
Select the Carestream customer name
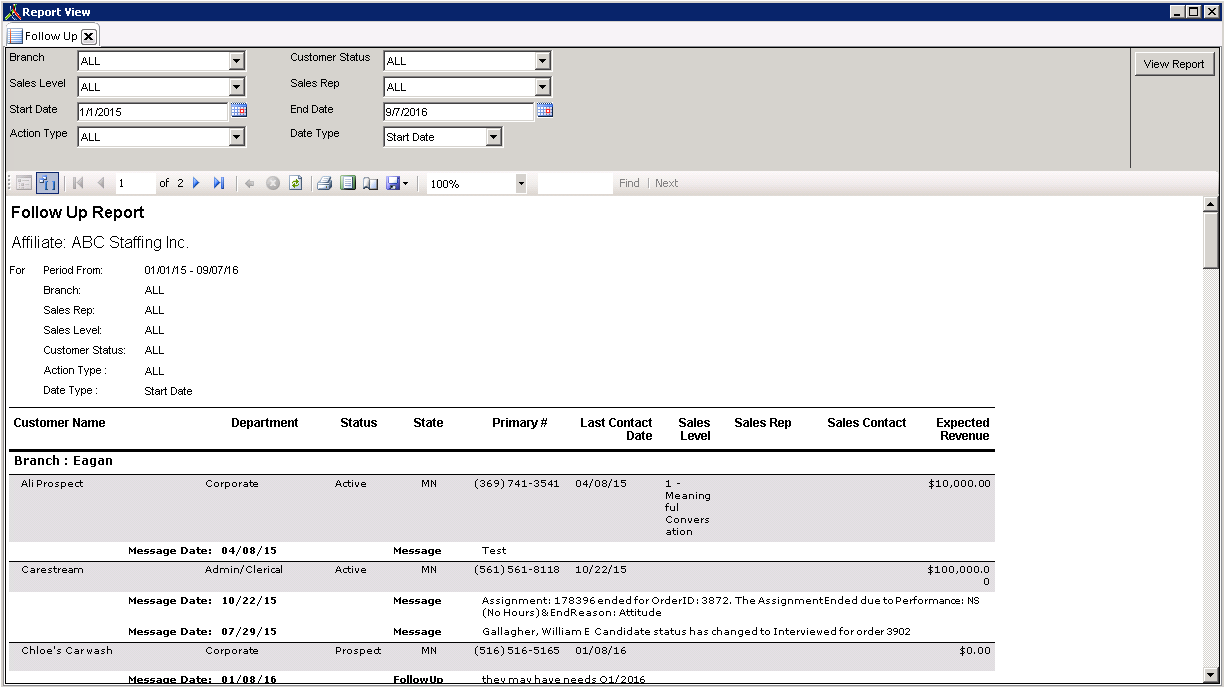pos(53,570)
